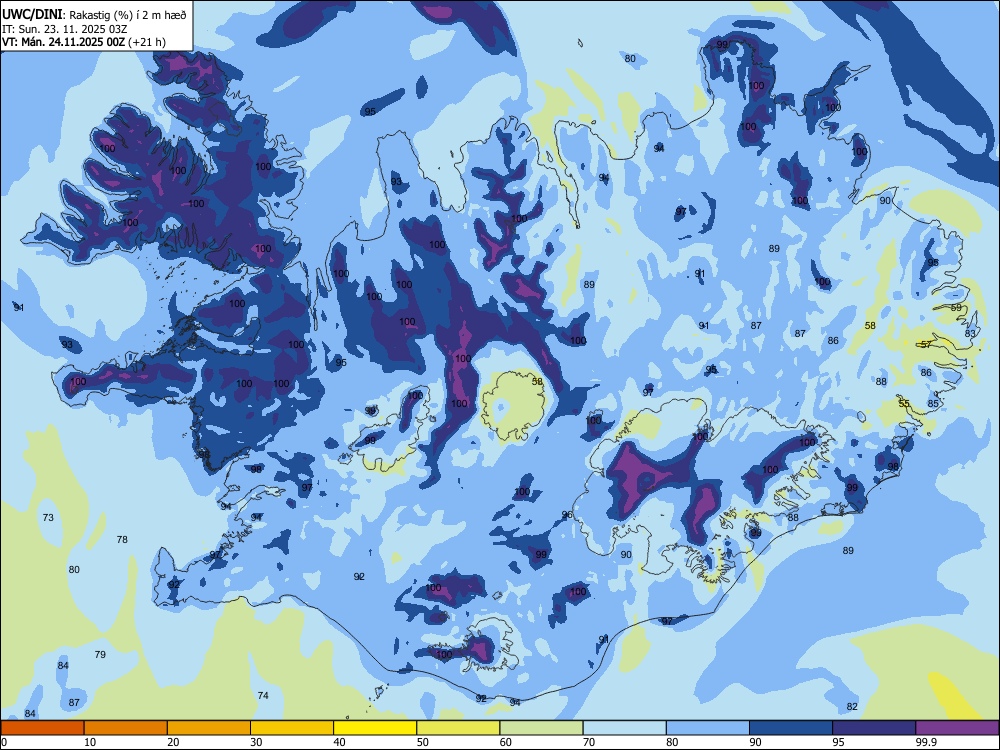Click the 82 humidity value on the map
Image resolution: width=1000 pixels, height=750 pixels.
[x=852, y=706]
